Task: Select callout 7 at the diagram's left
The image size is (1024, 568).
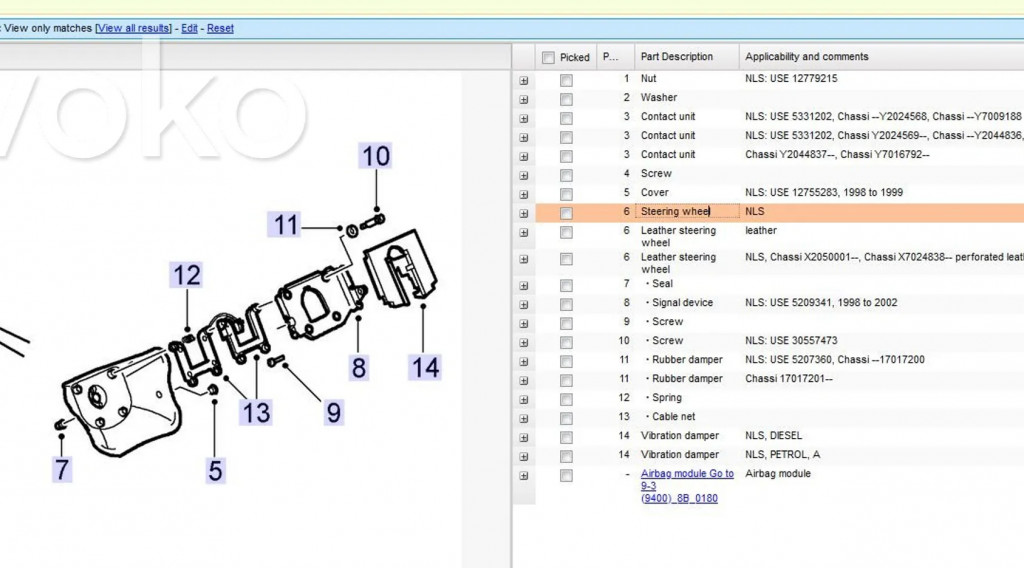Action: (x=63, y=468)
